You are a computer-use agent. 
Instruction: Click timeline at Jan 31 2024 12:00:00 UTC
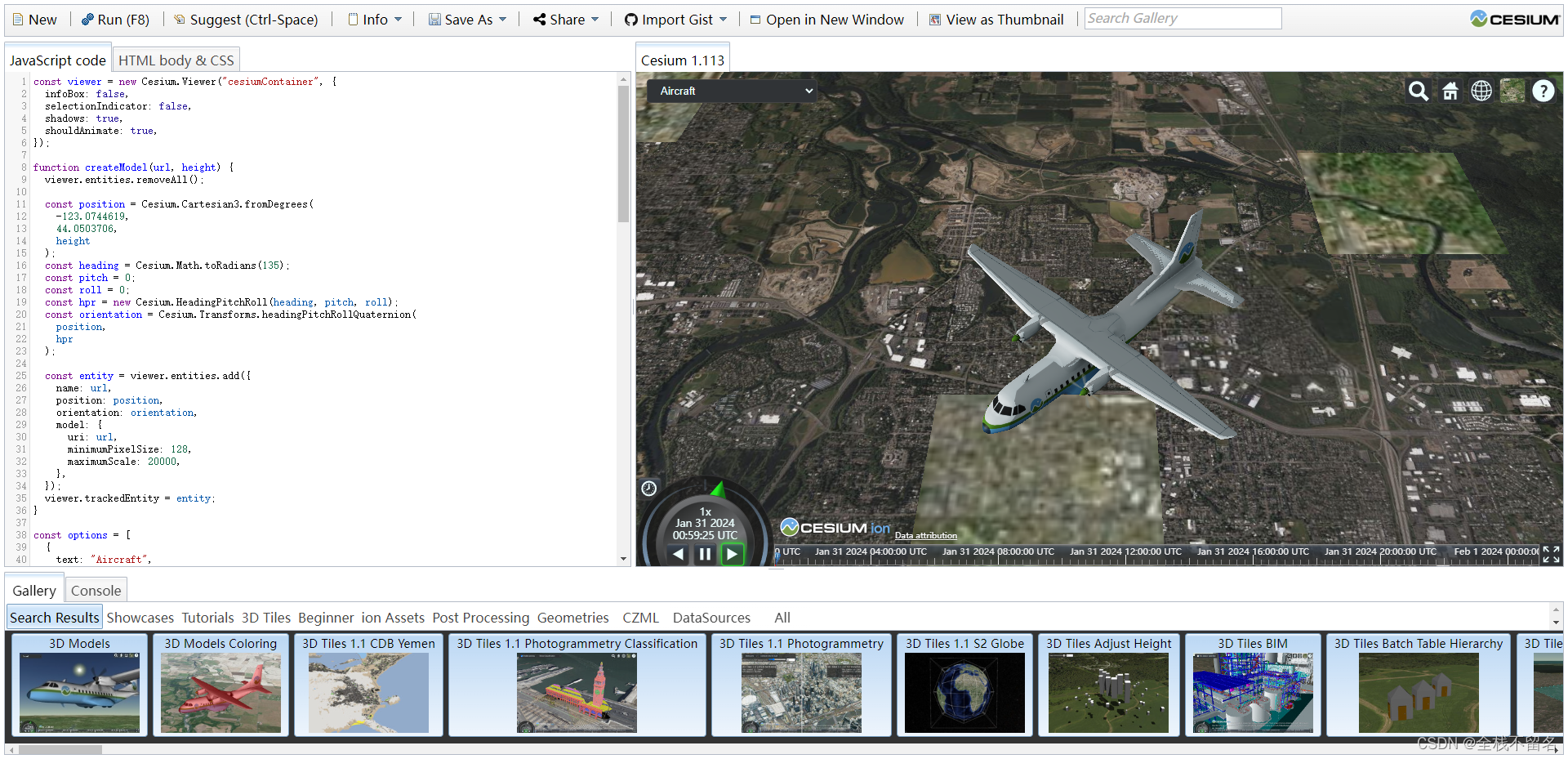(x=1125, y=552)
